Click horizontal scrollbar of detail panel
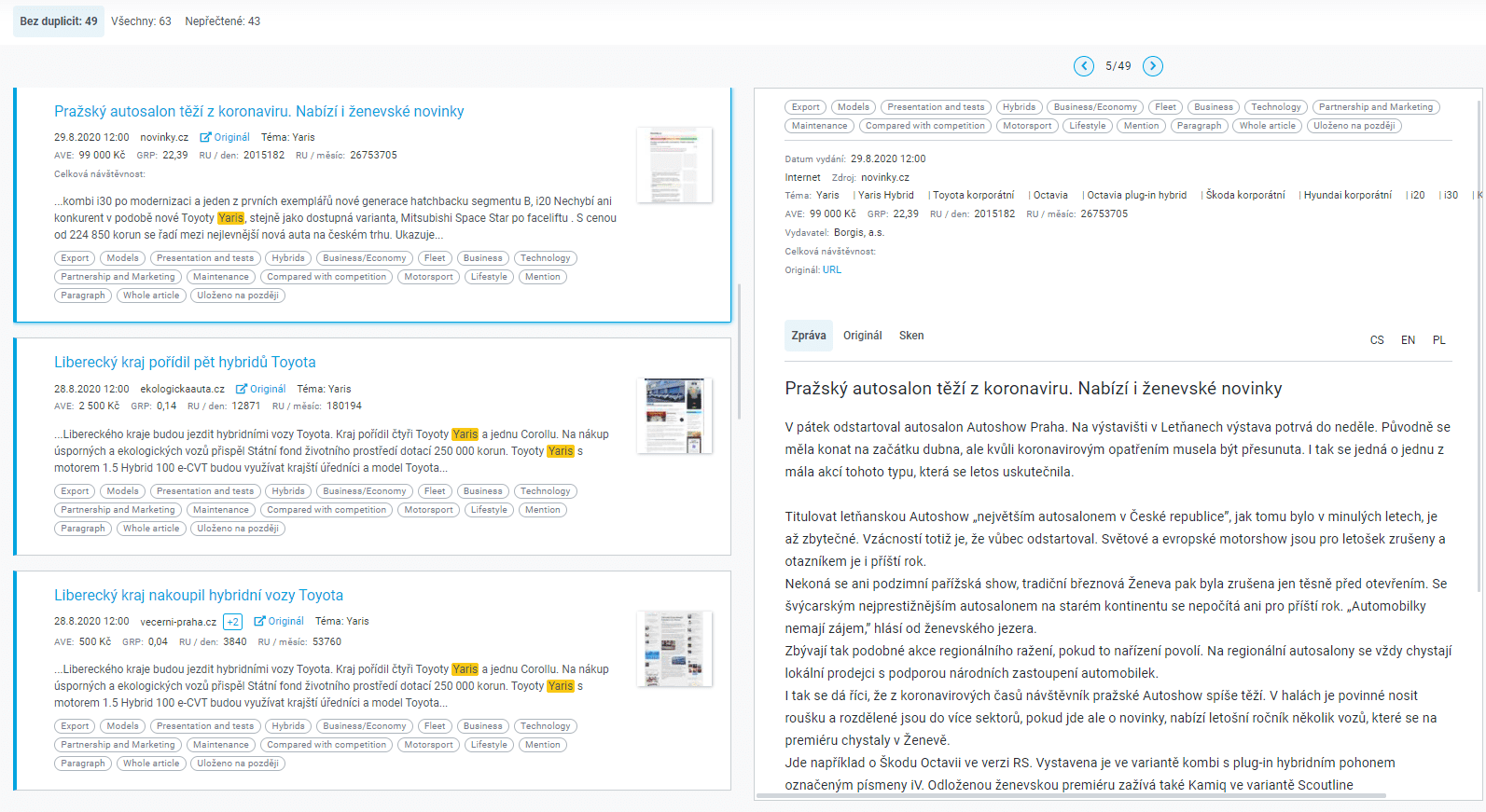Screen dimensions: 1486x812 click(1071, 795)
